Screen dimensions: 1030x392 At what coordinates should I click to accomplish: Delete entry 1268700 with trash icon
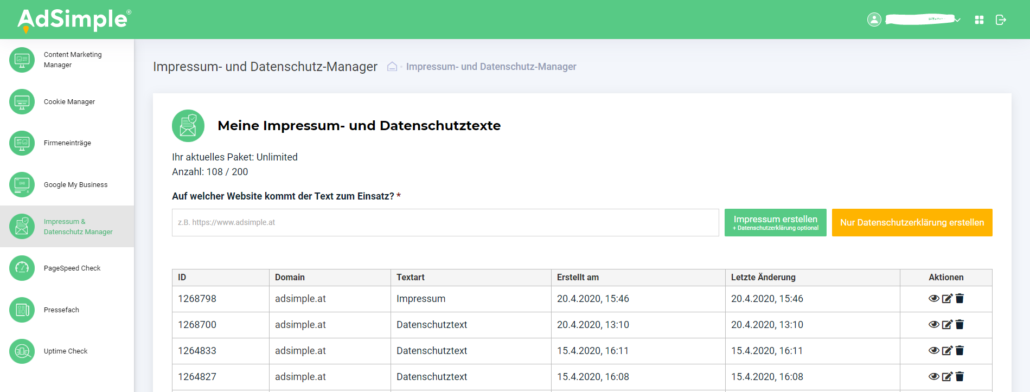(x=960, y=324)
